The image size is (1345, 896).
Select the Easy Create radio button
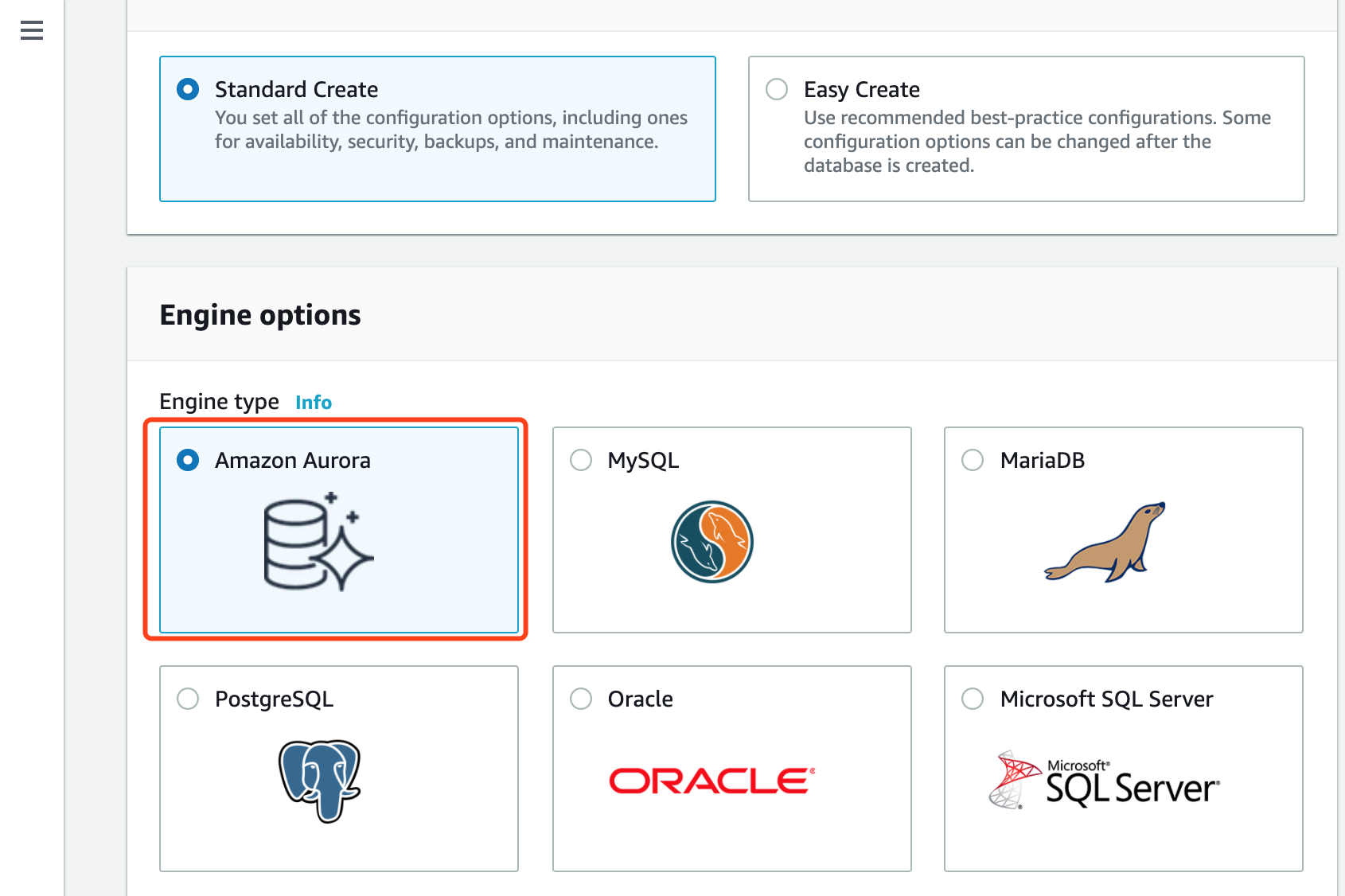(x=777, y=89)
